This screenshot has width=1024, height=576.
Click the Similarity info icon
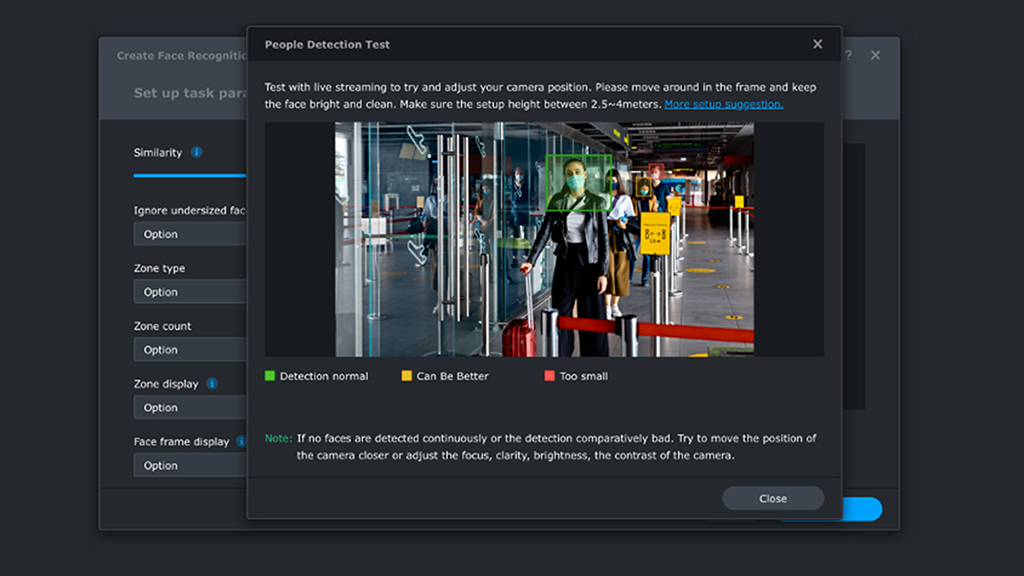pos(196,153)
